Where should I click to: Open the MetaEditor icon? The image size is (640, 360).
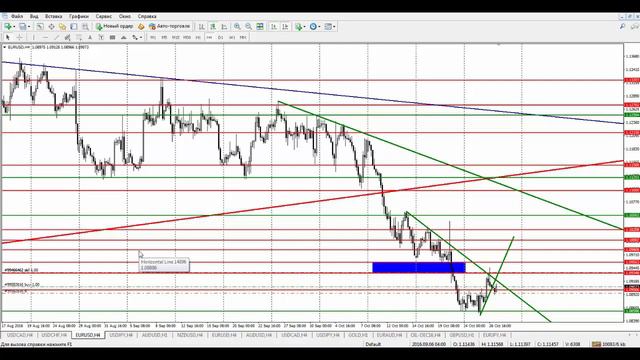point(141,27)
